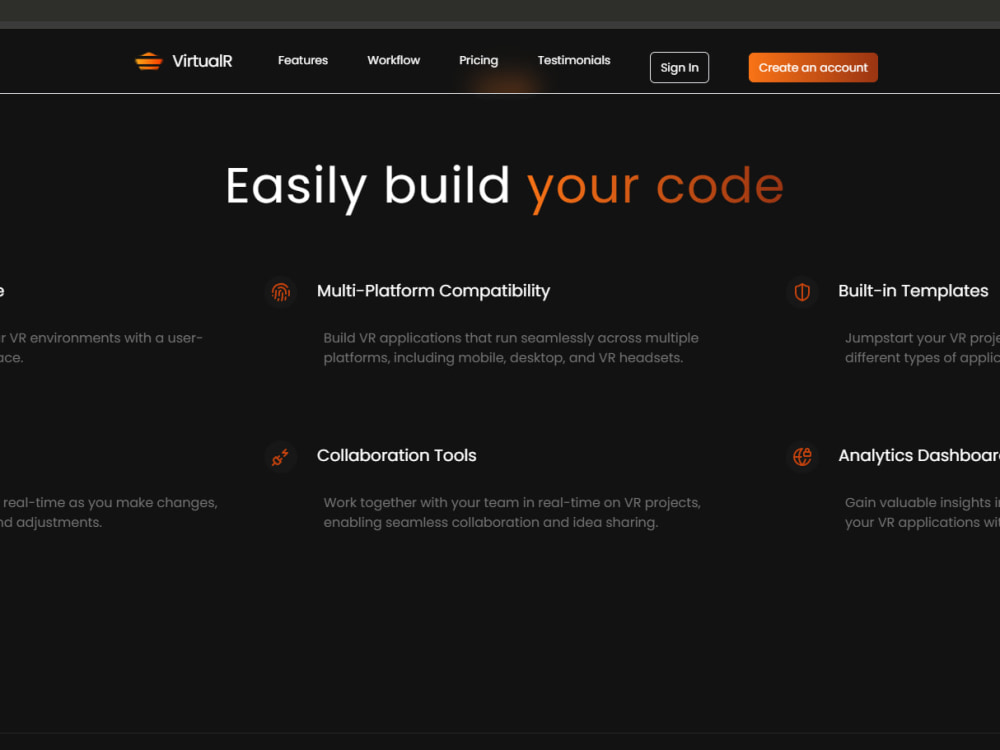
Task: Select the Analytics Dashboard heading
Action: (x=919, y=455)
